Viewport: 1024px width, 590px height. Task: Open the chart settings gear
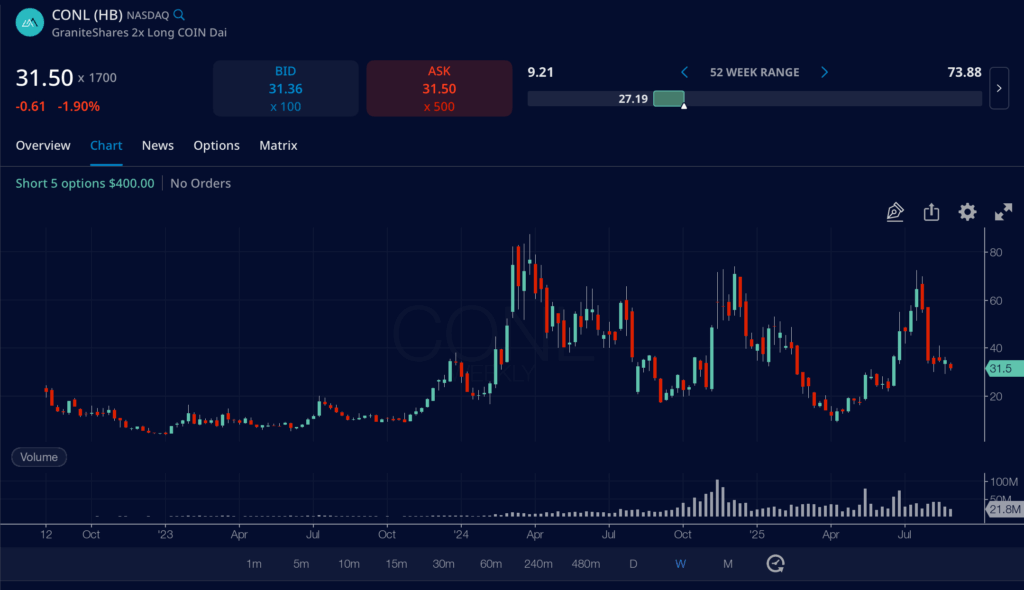966,212
